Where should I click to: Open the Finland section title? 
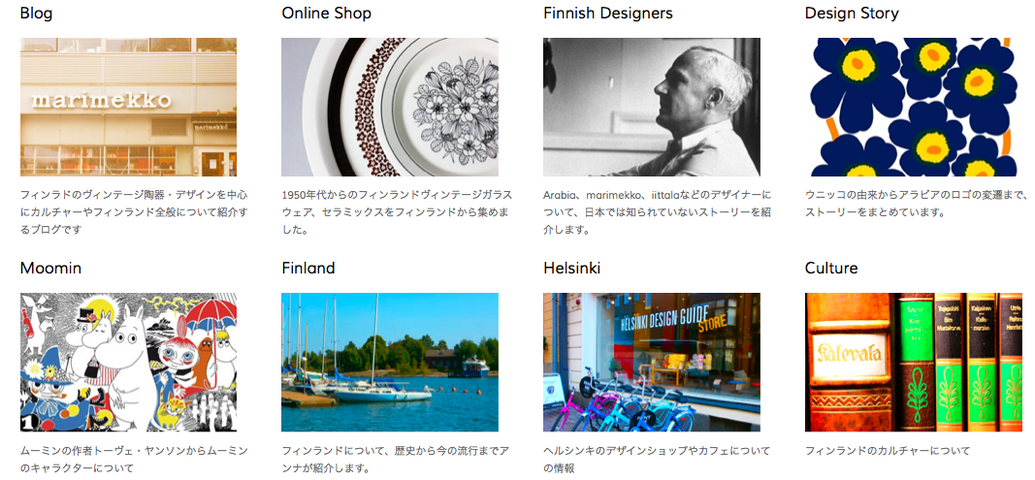point(308,268)
